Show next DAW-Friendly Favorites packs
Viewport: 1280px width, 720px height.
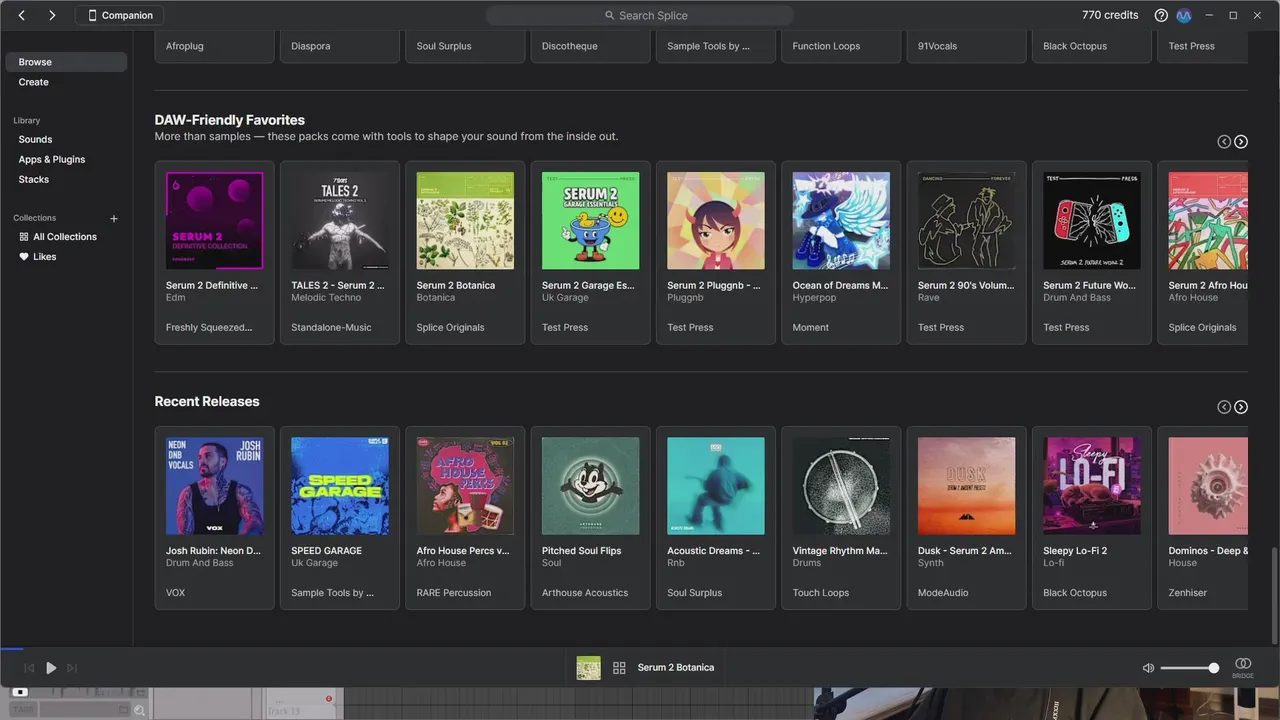1241,142
